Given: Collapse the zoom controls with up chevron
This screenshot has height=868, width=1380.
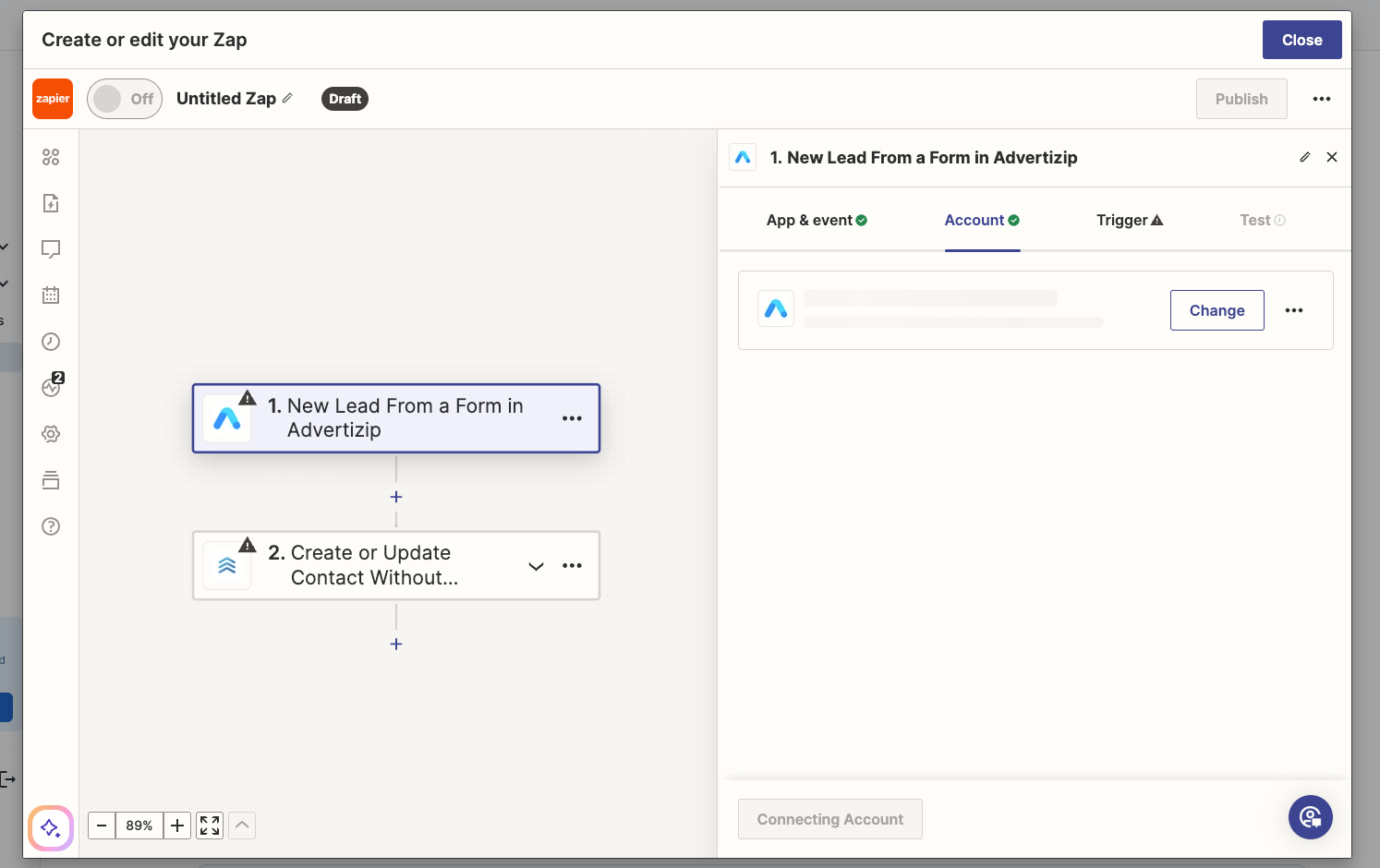Looking at the screenshot, I should tap(242, 826).
